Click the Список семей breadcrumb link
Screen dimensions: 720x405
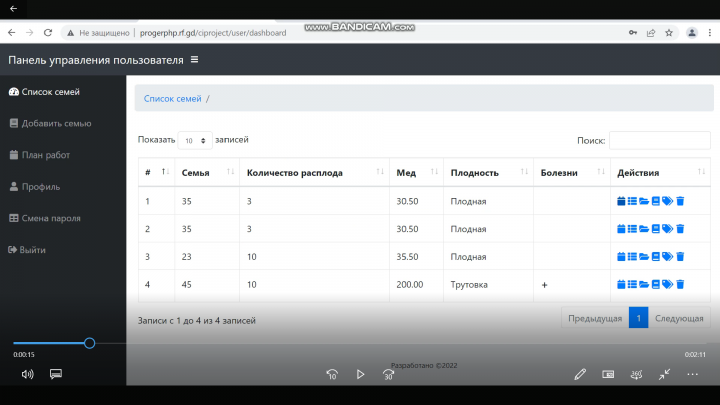(173, 99)
